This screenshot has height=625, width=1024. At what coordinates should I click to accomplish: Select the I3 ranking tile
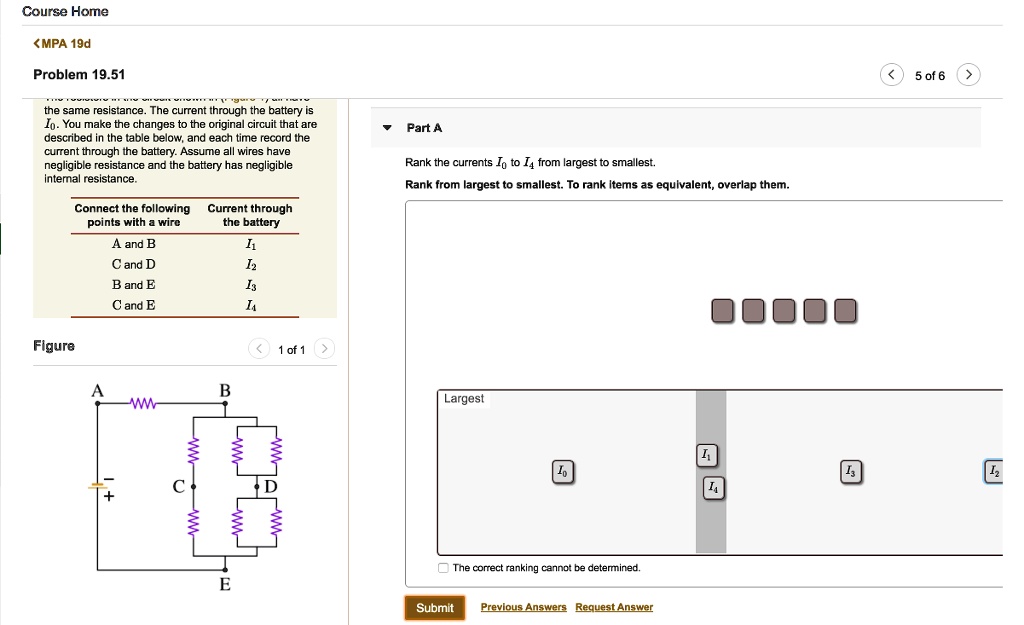pyautogui.click(x=851, y=471)
